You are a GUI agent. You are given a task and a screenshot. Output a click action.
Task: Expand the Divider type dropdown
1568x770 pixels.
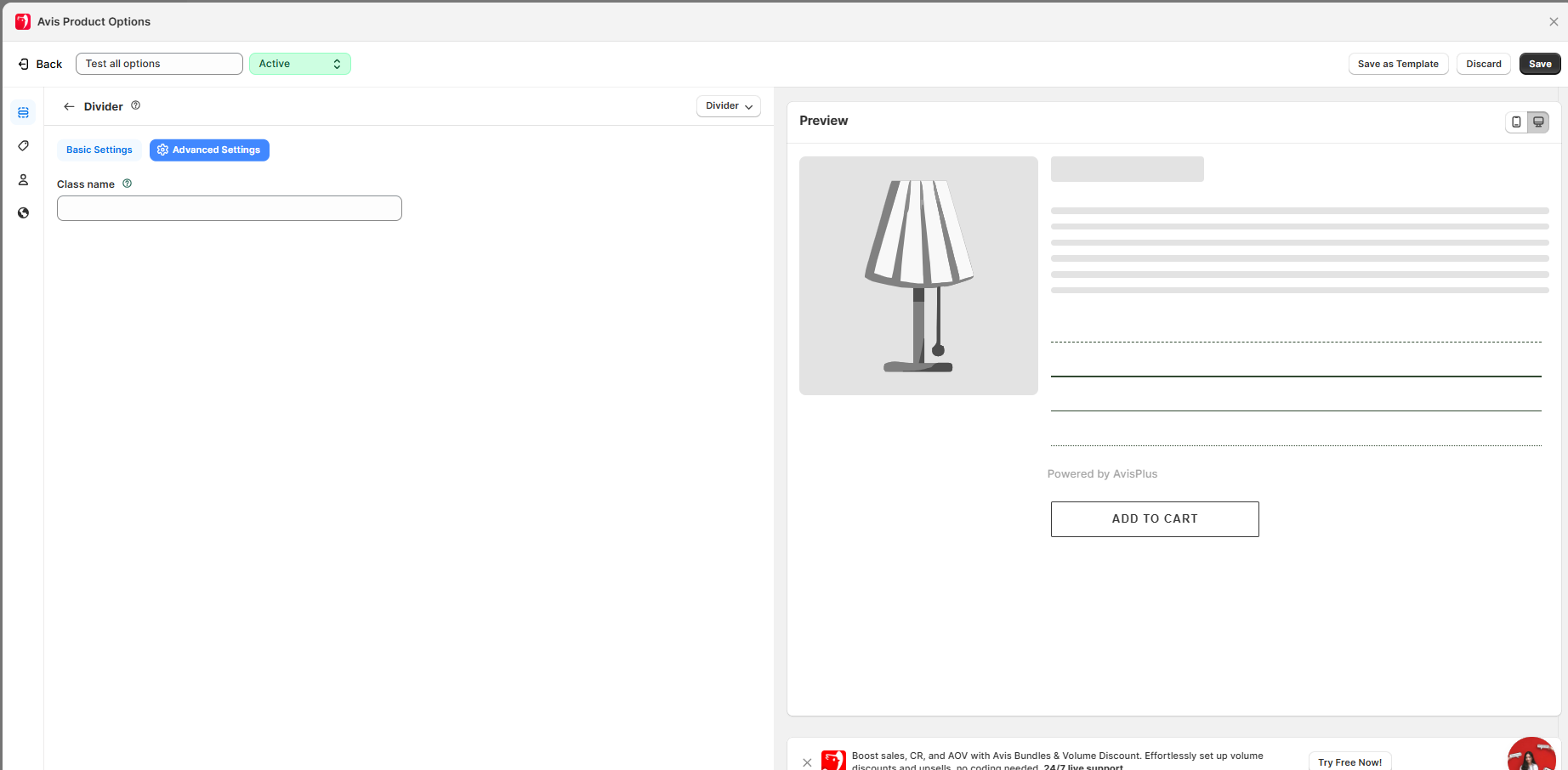click(728, 106)
